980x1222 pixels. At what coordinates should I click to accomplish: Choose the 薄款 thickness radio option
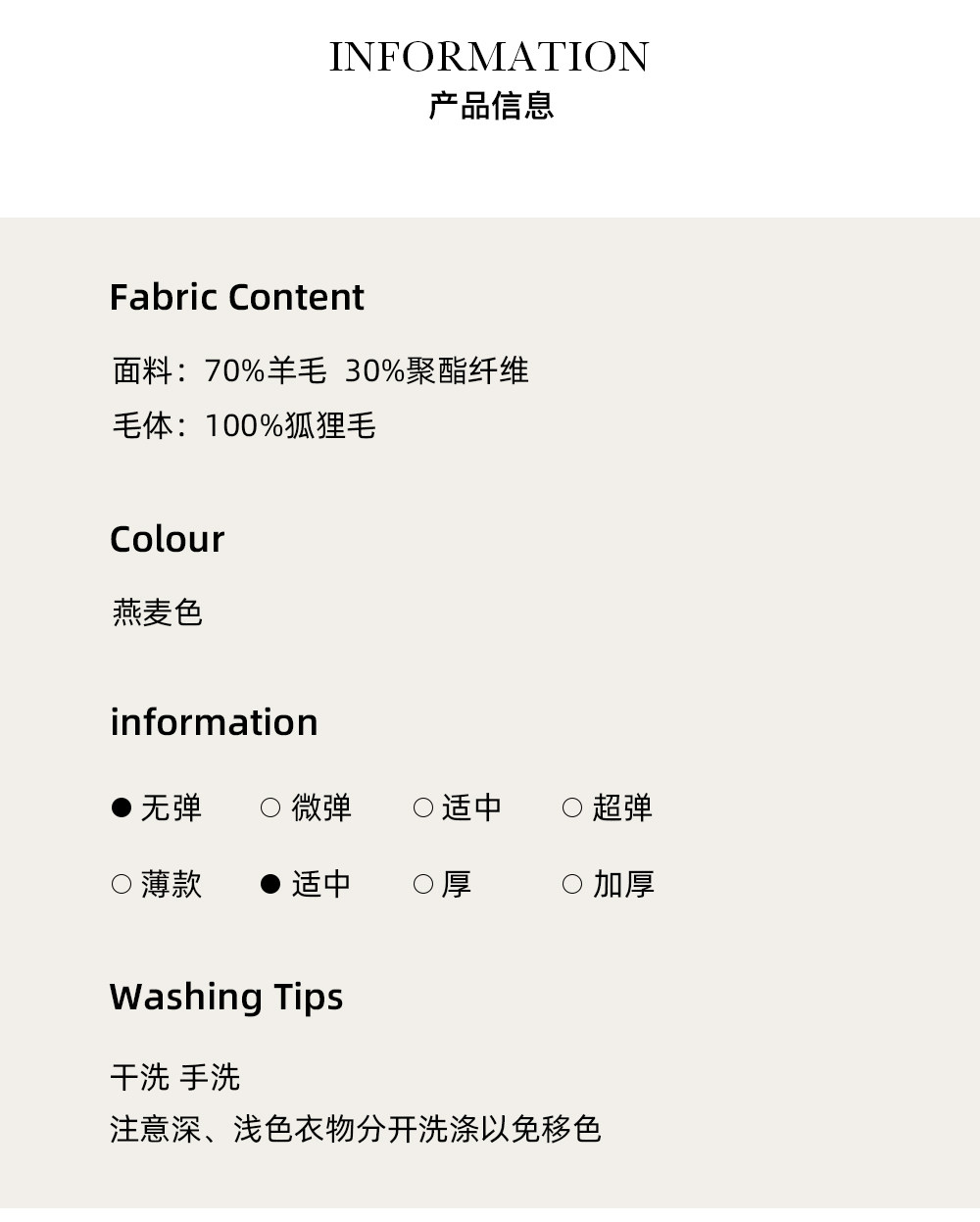122,884
